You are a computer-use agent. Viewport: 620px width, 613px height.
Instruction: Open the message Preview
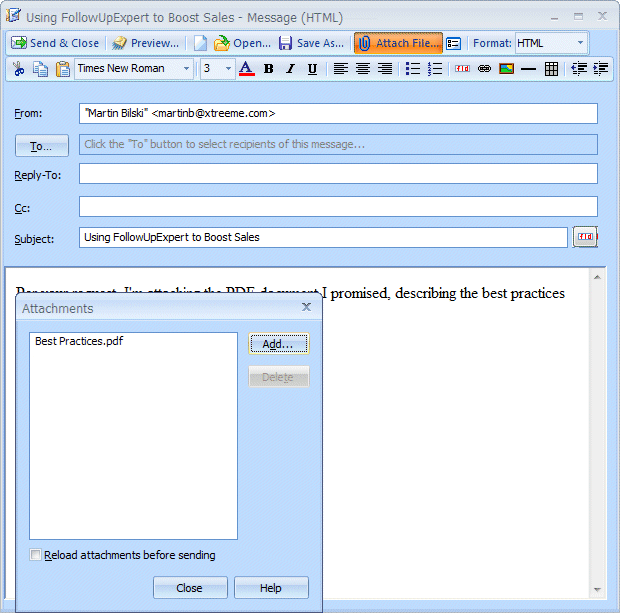point(146,43)
